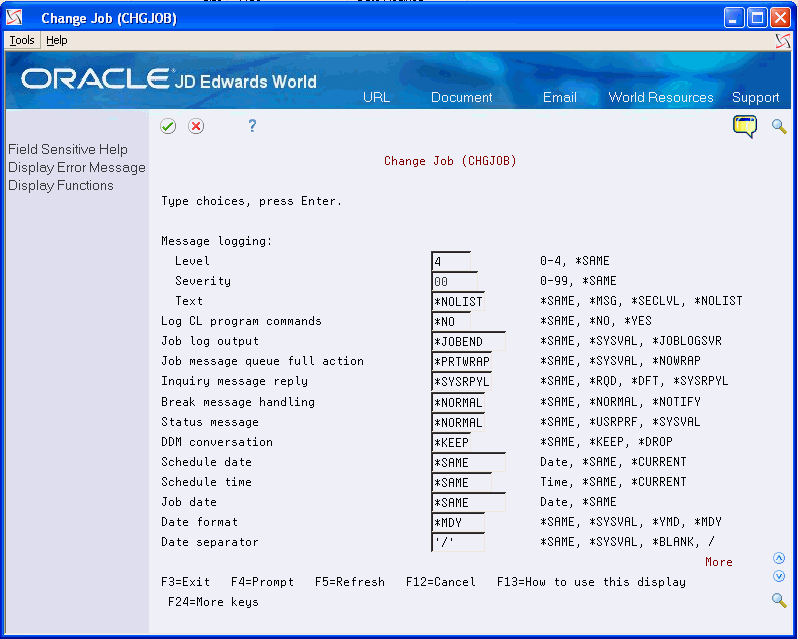Click the message logging Level field
The height and width of the screenshot is (639, 798).
point(451,261)
